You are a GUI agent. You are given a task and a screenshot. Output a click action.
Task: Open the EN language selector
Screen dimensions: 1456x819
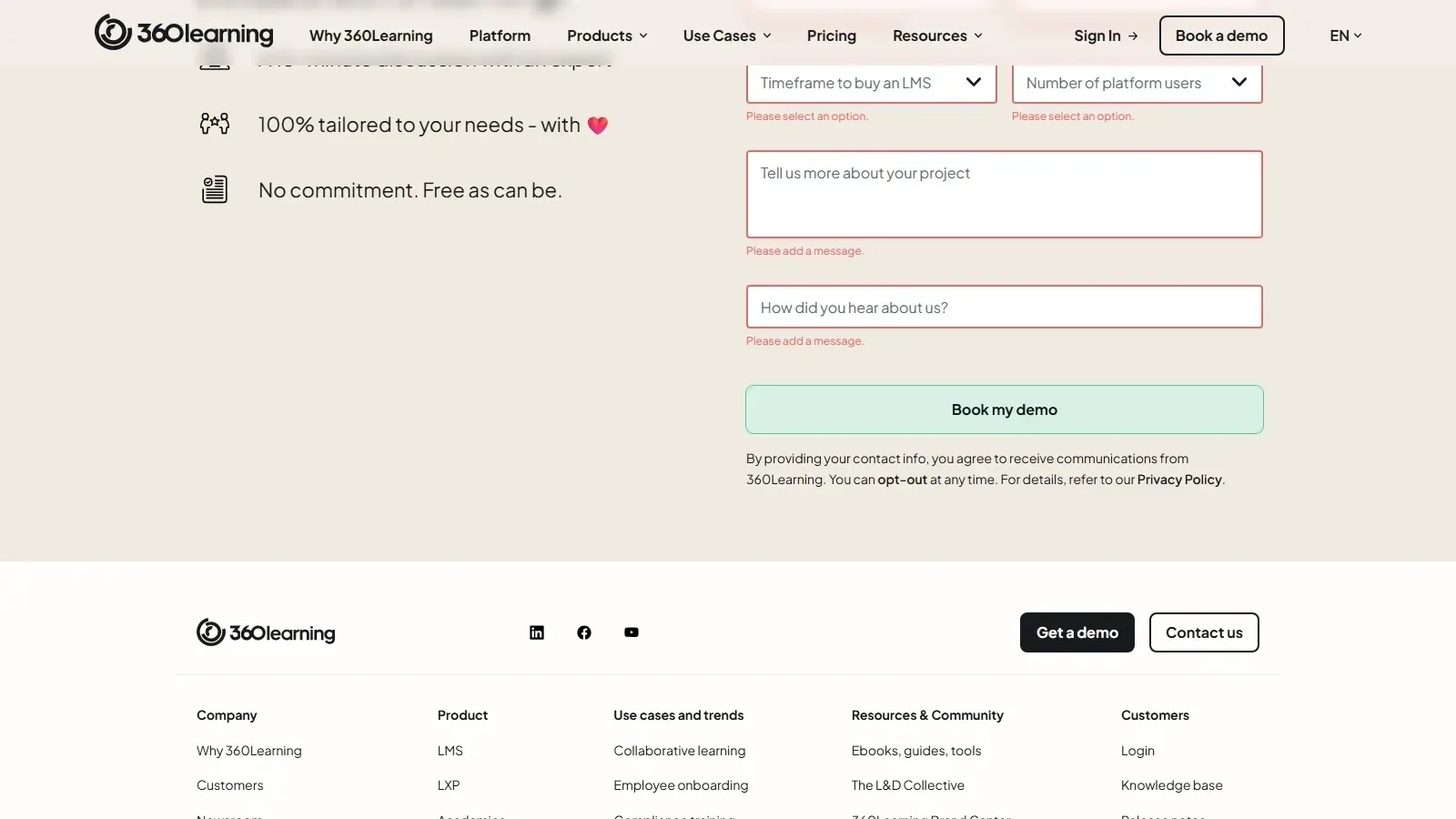pos(1345,35)
